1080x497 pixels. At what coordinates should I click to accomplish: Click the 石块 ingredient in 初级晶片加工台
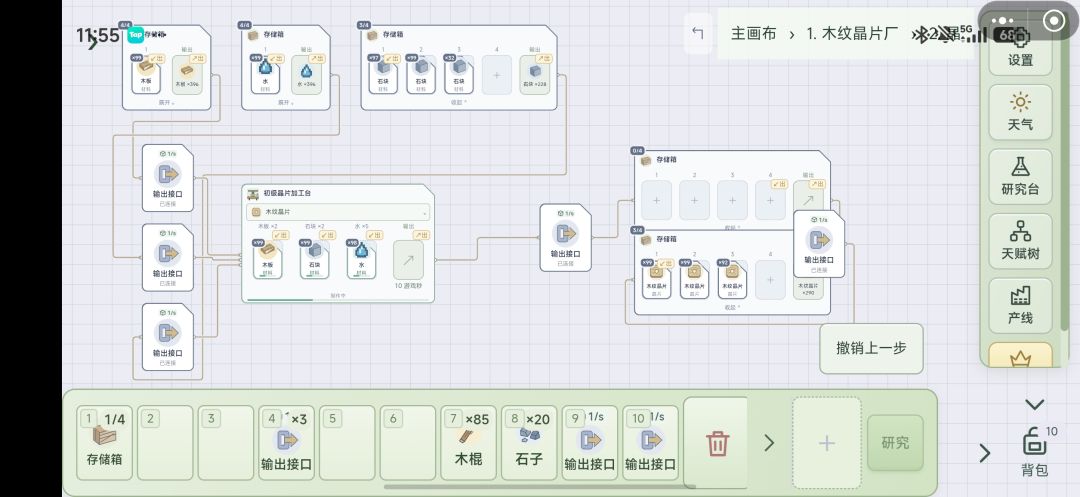(x=314, y=258)
